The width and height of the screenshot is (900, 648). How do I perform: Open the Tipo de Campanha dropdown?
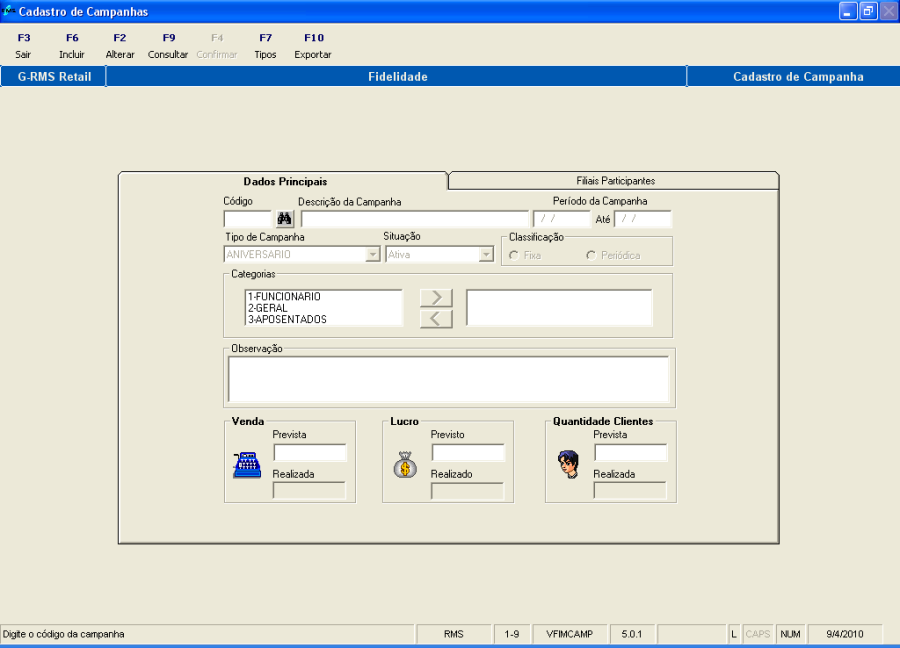click(373, 254)
